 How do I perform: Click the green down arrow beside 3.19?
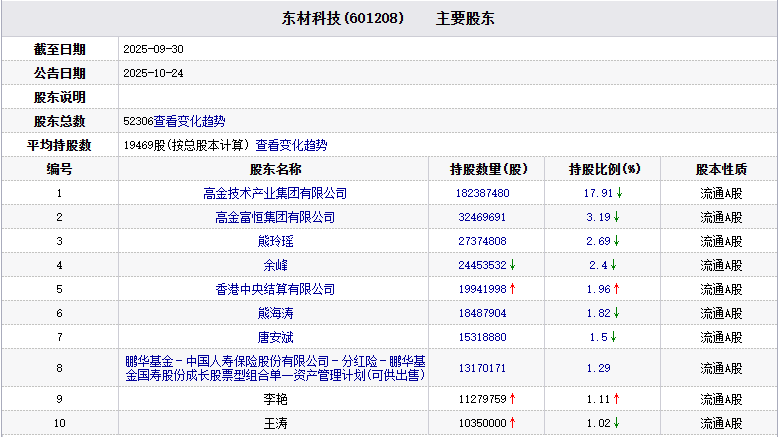pos(616,217)
